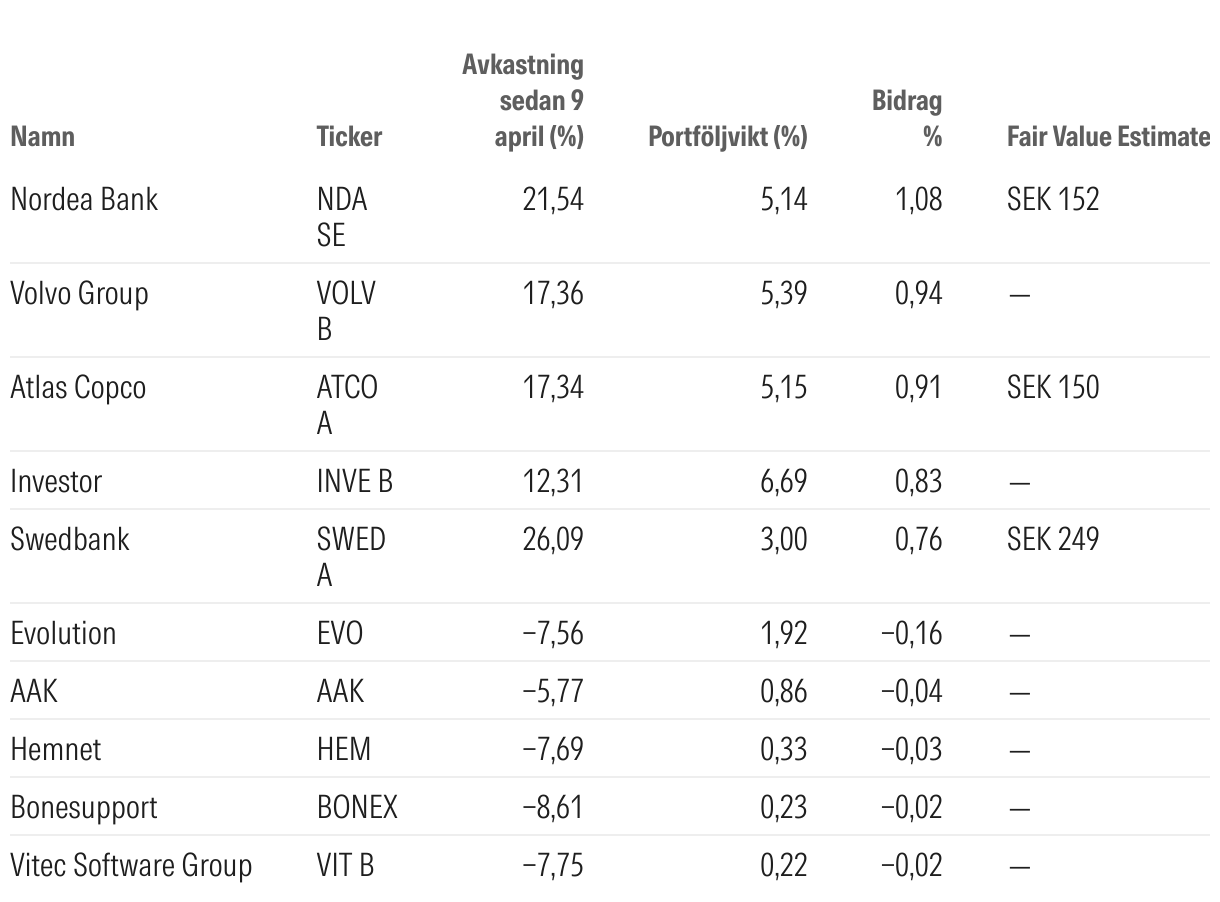This screenshot has width=1220, height=902.
Task: Click the SEK 152 fair value
Action: click(x=1053, y=199)
